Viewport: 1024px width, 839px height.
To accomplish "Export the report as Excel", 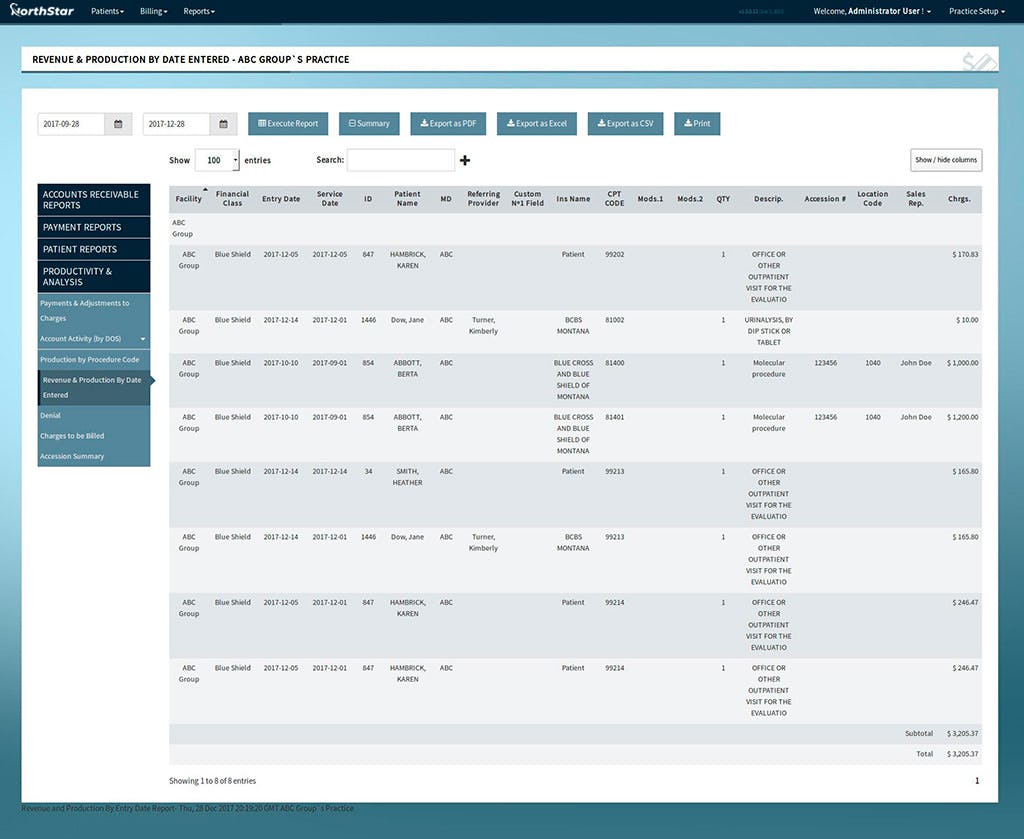I will pos(536,123).
